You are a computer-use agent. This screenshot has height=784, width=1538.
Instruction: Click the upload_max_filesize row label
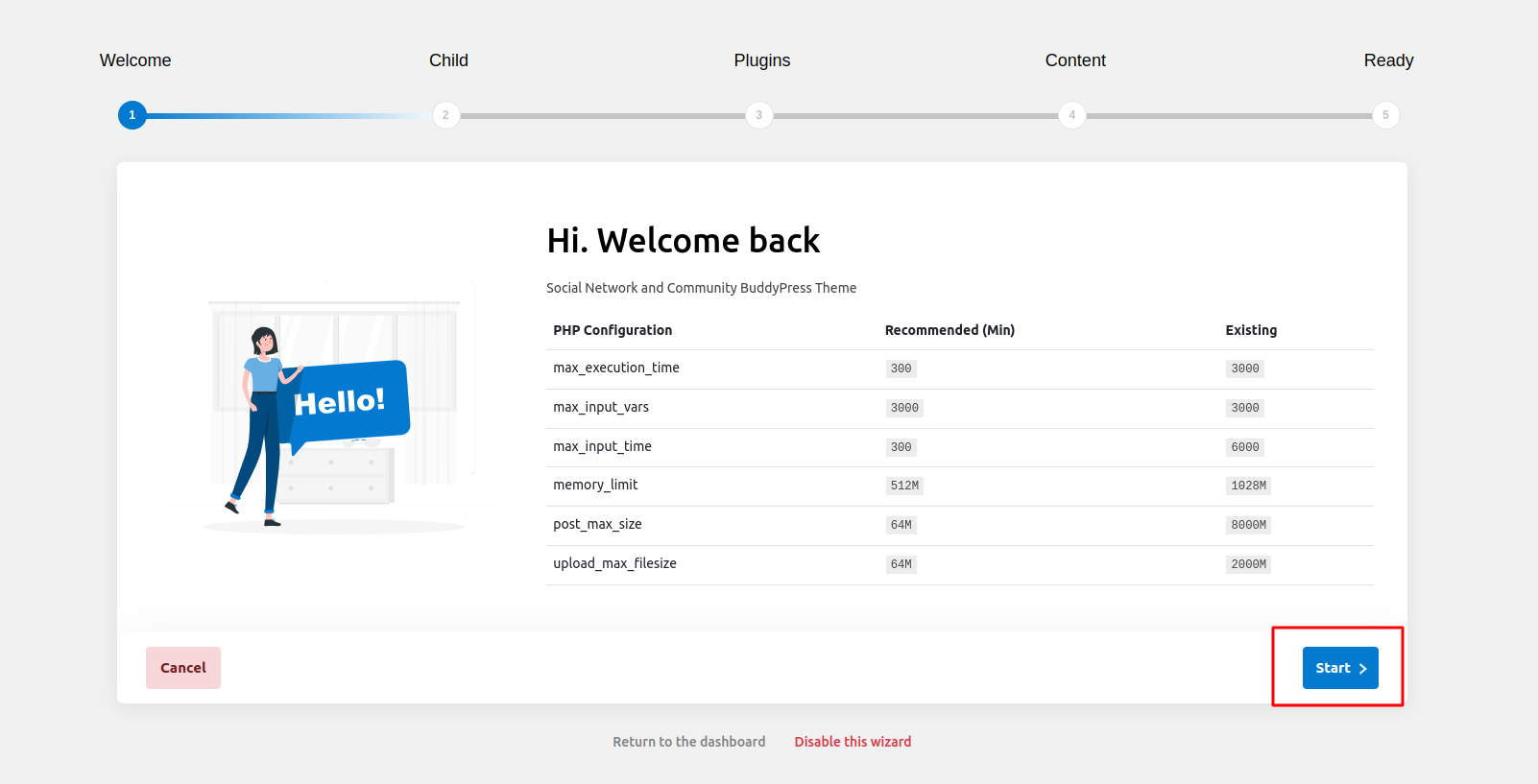point(614,564)
